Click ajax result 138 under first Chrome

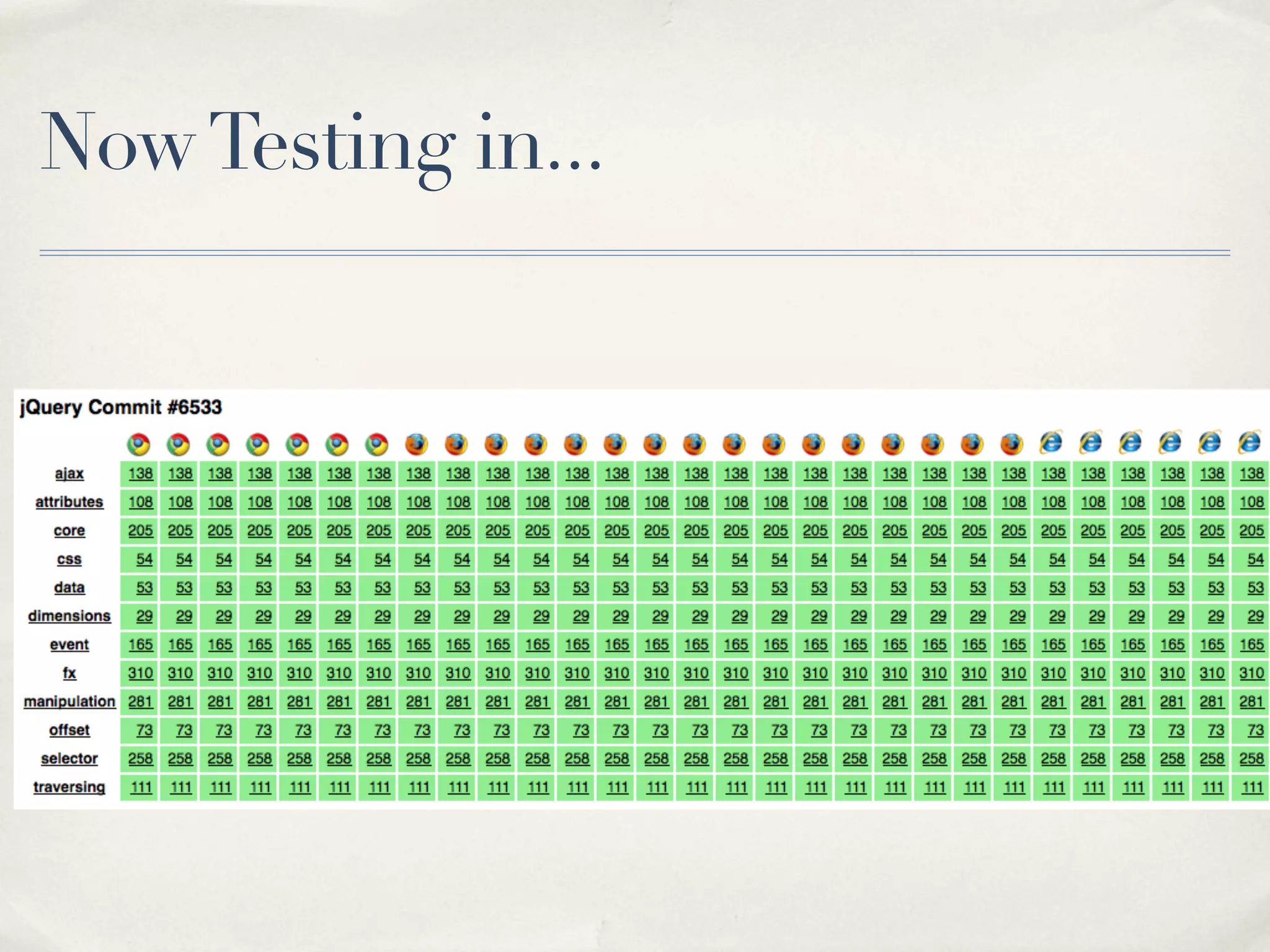click(141, 474)
